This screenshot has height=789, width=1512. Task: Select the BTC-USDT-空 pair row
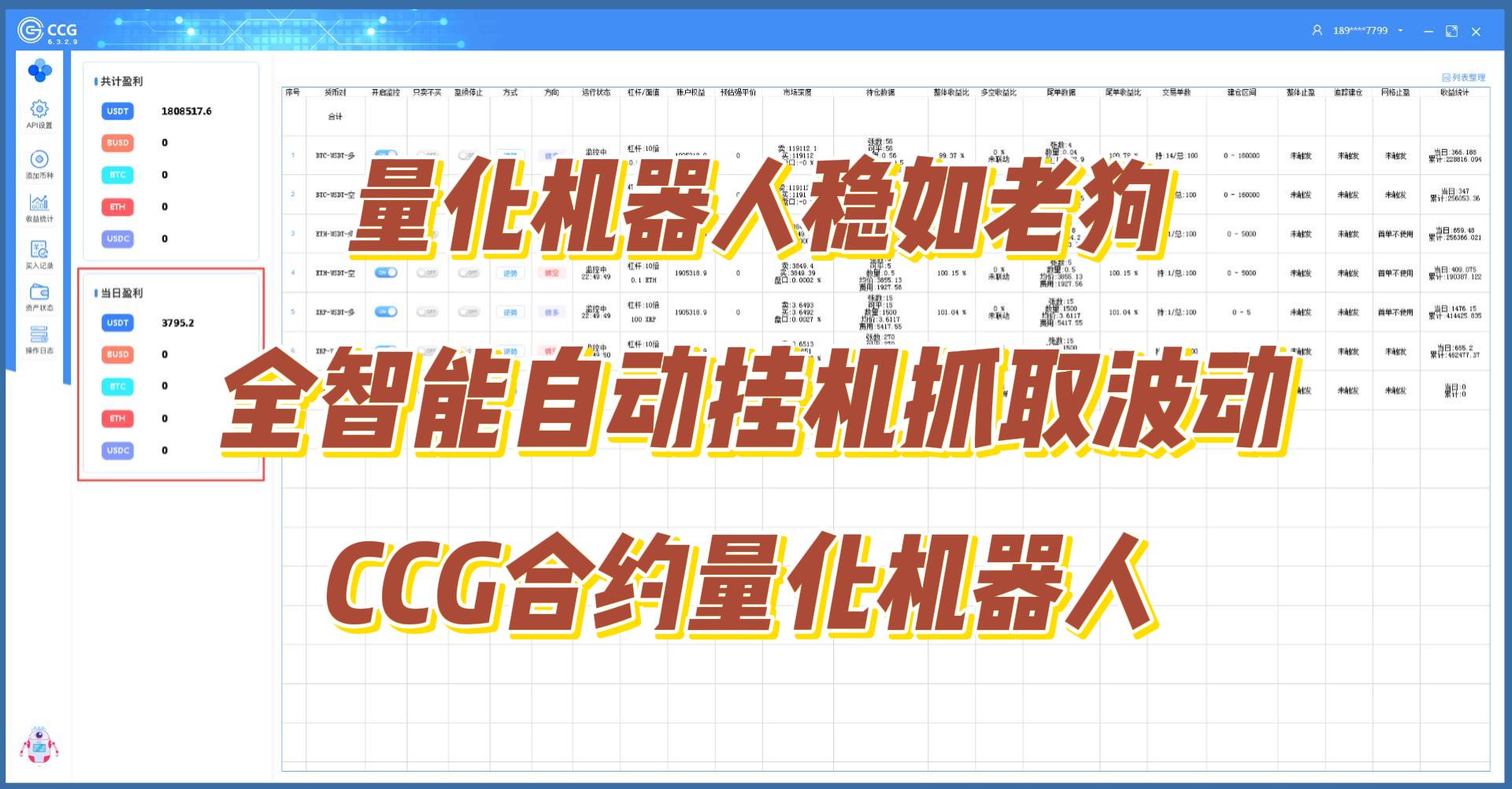click(x=335, y=194)
